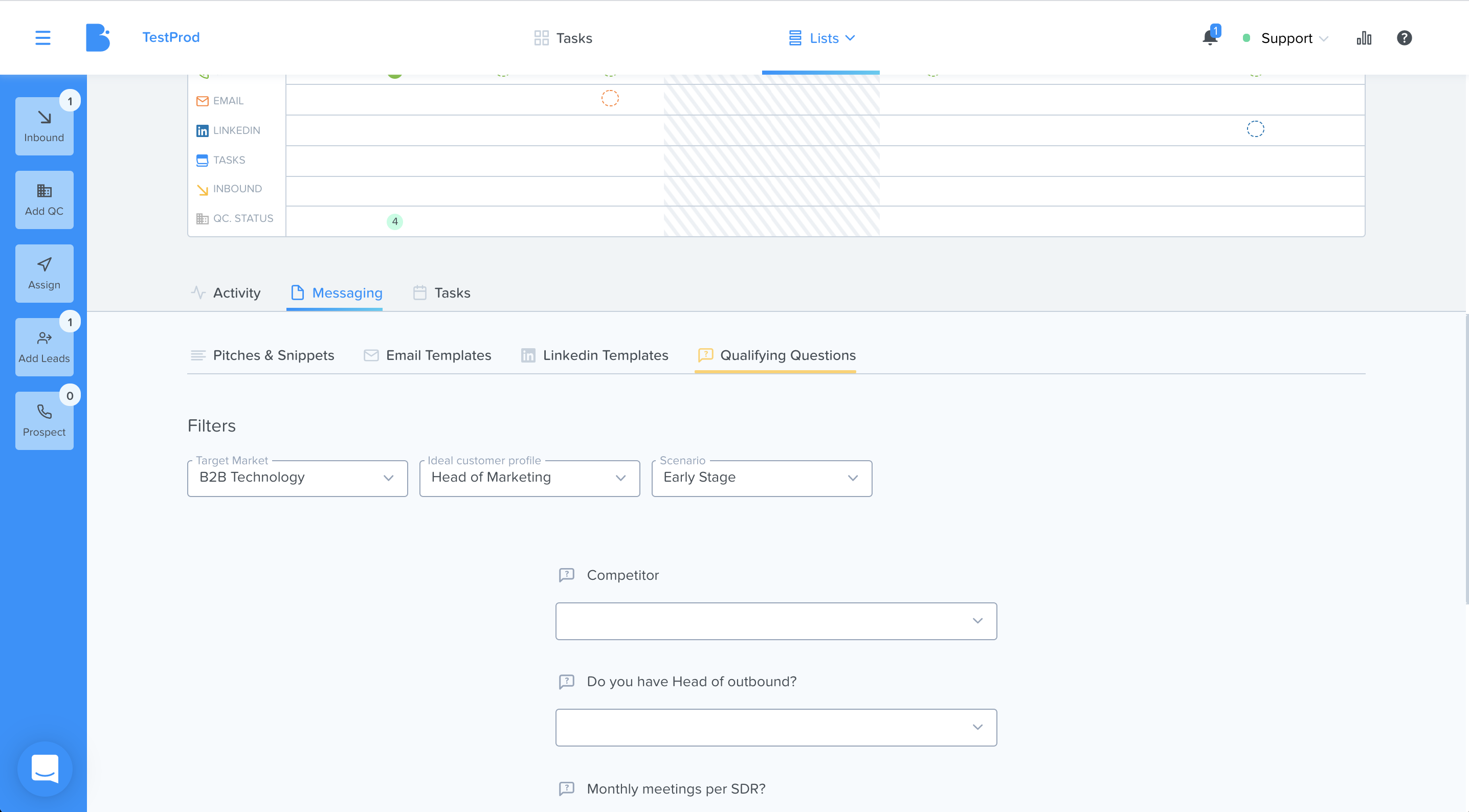This screenshot has width=1469, height=812.
Task: Expand the Support status dropdown
Action: 1285,38
